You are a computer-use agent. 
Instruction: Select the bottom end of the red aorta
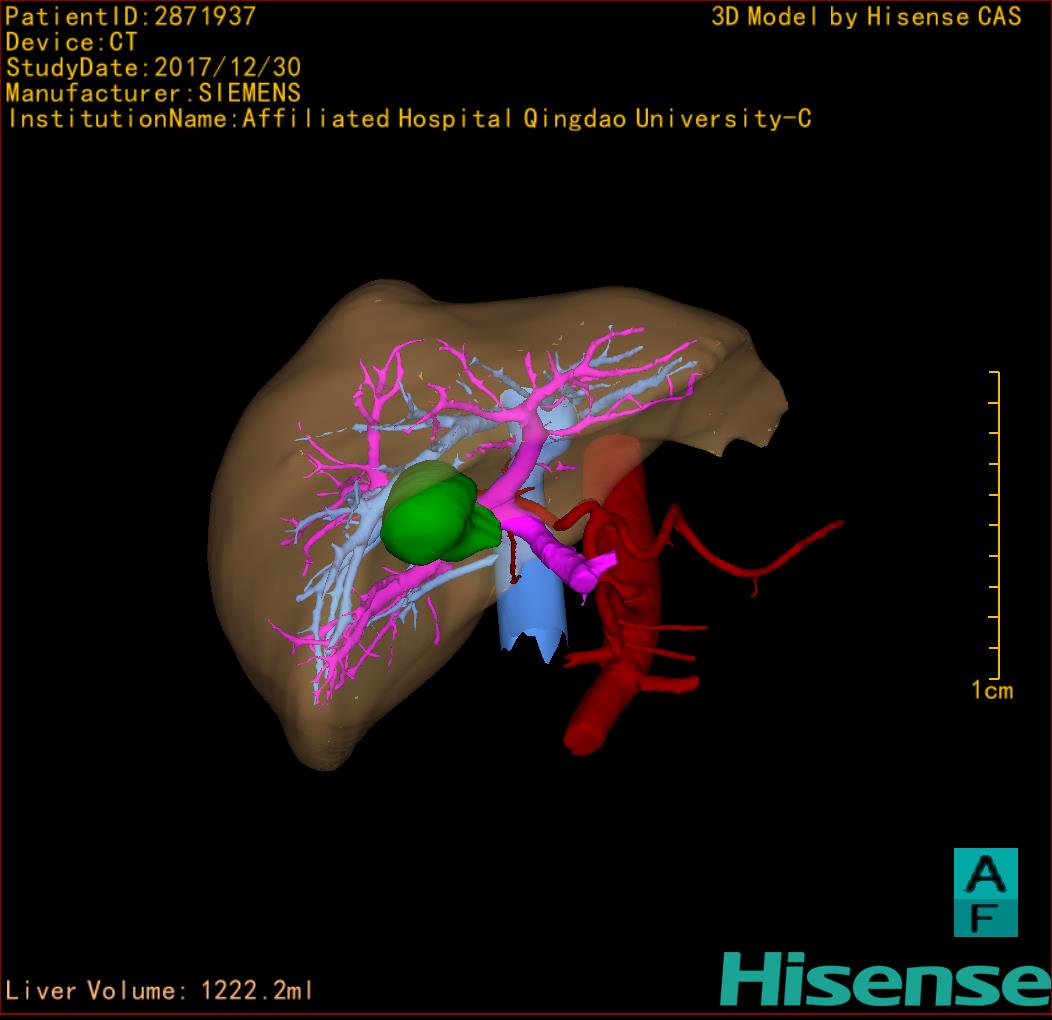click(585, 738)
